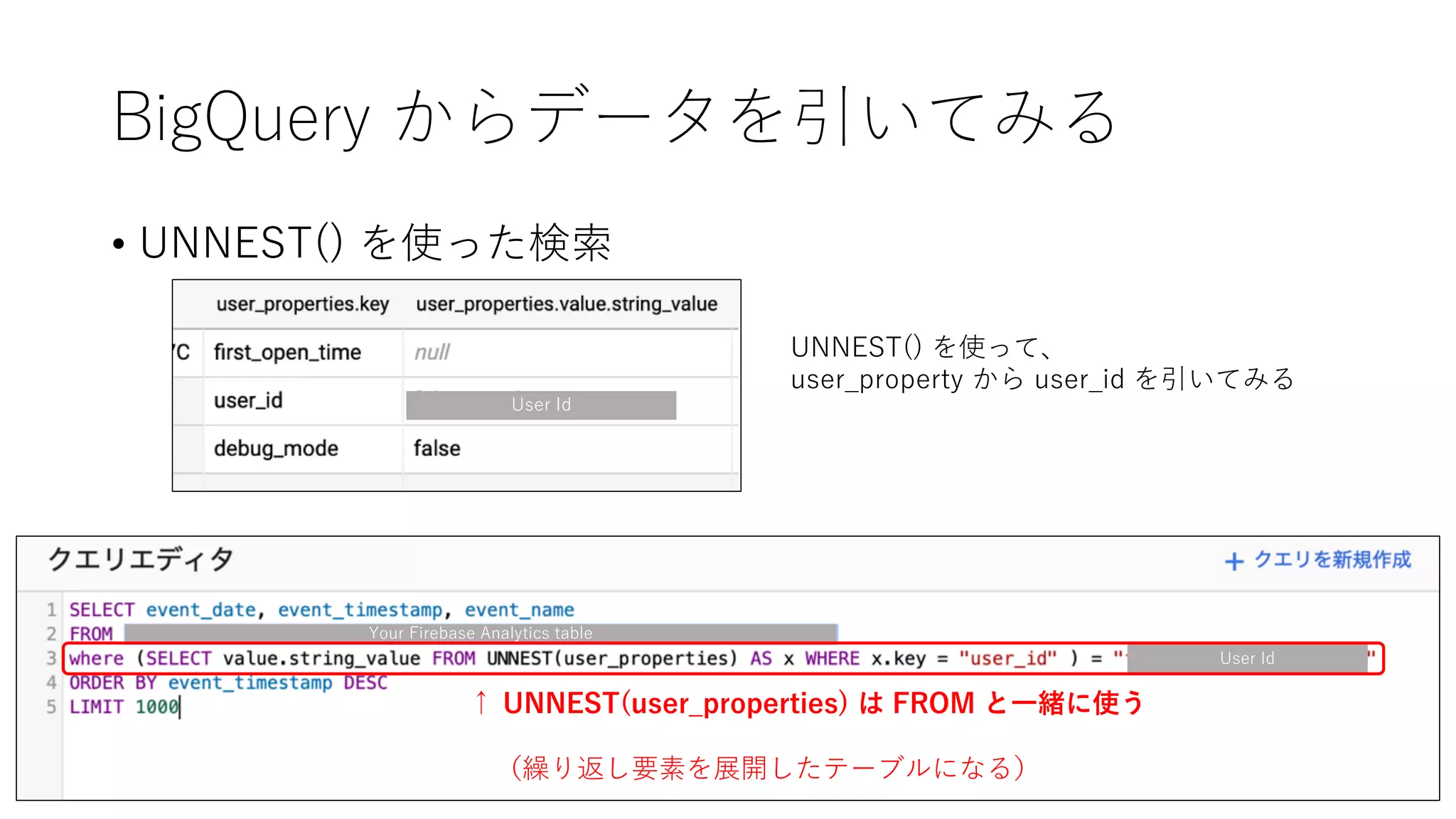Click x.key in the WHERE clause

click(x=899, y=658)
